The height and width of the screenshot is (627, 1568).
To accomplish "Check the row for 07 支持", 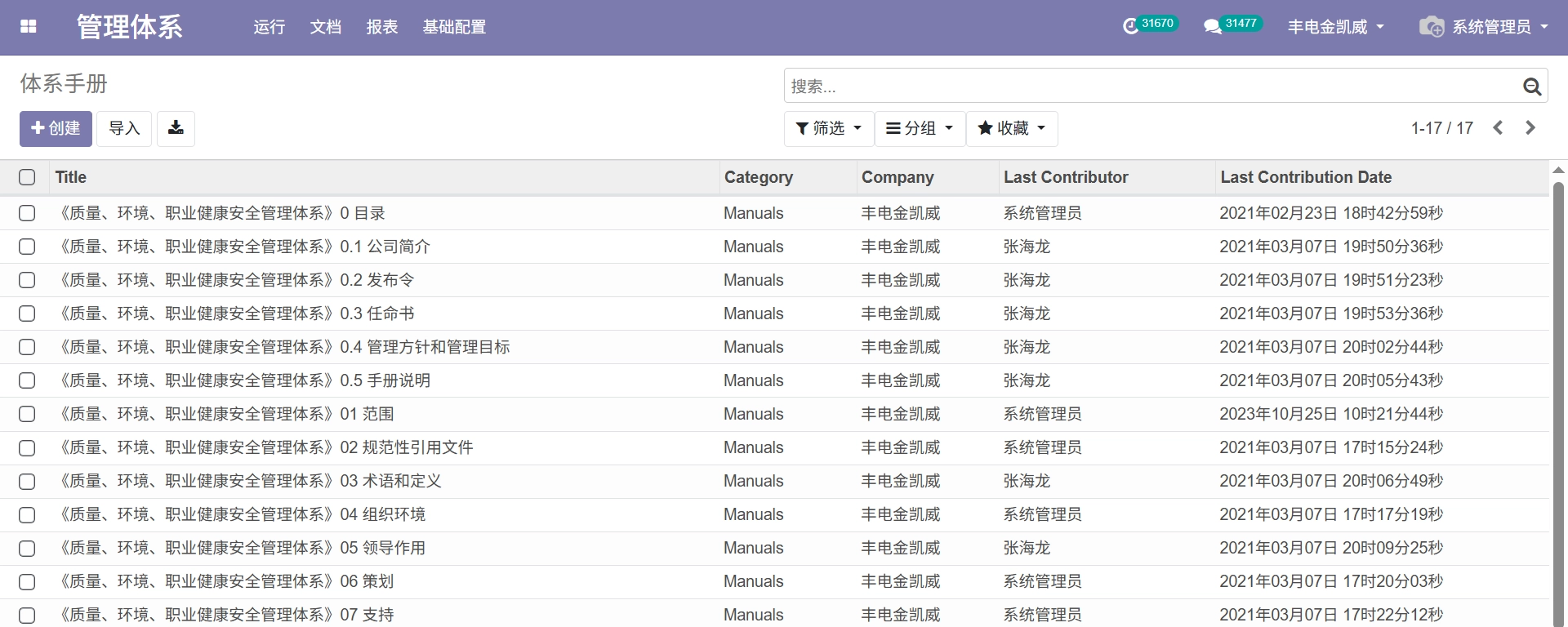I will 27,615.
